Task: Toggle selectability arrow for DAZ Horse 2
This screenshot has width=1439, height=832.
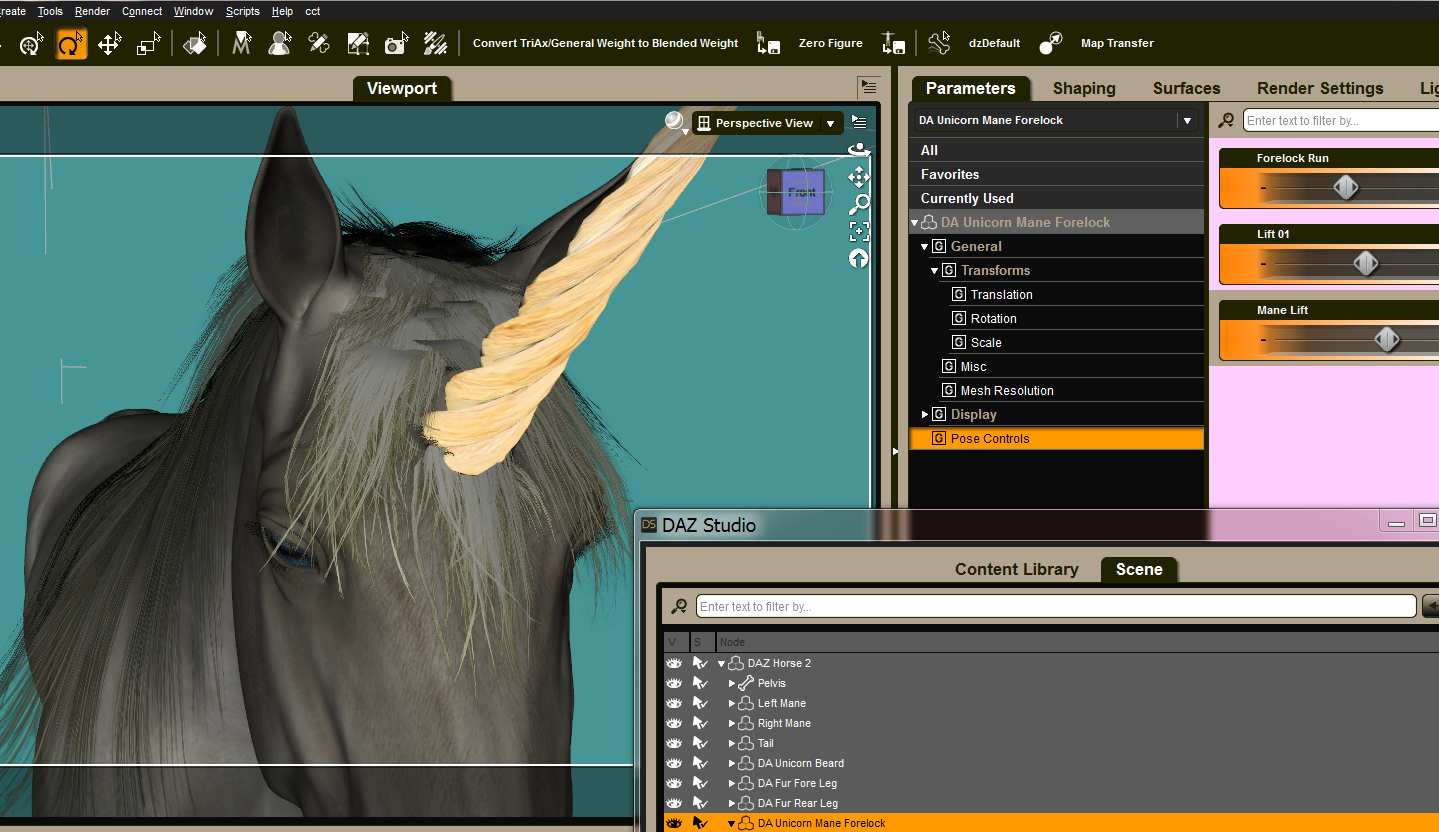Action: [700, 663]
